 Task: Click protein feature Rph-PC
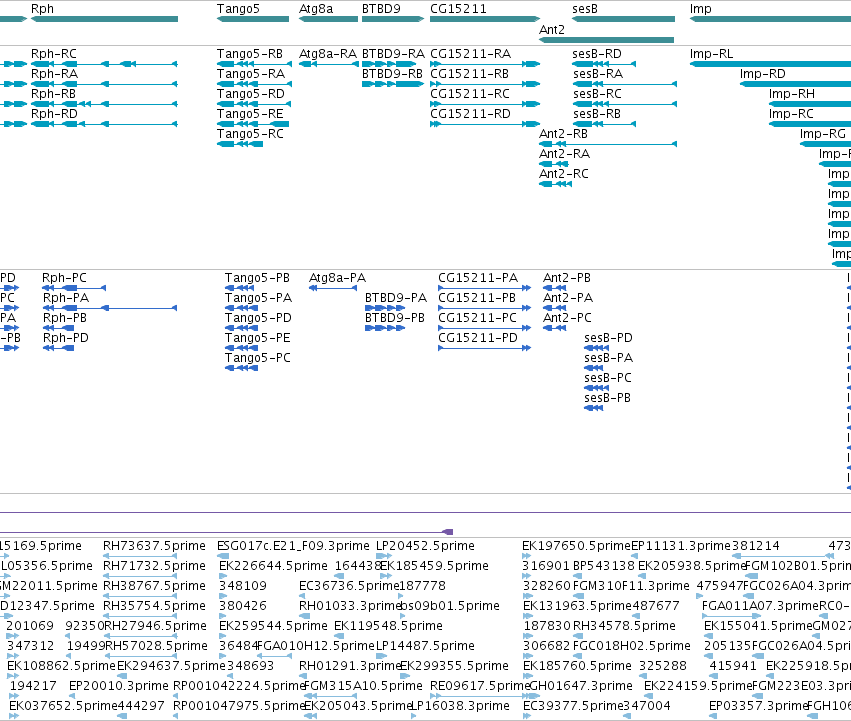(x=74, y=288)
